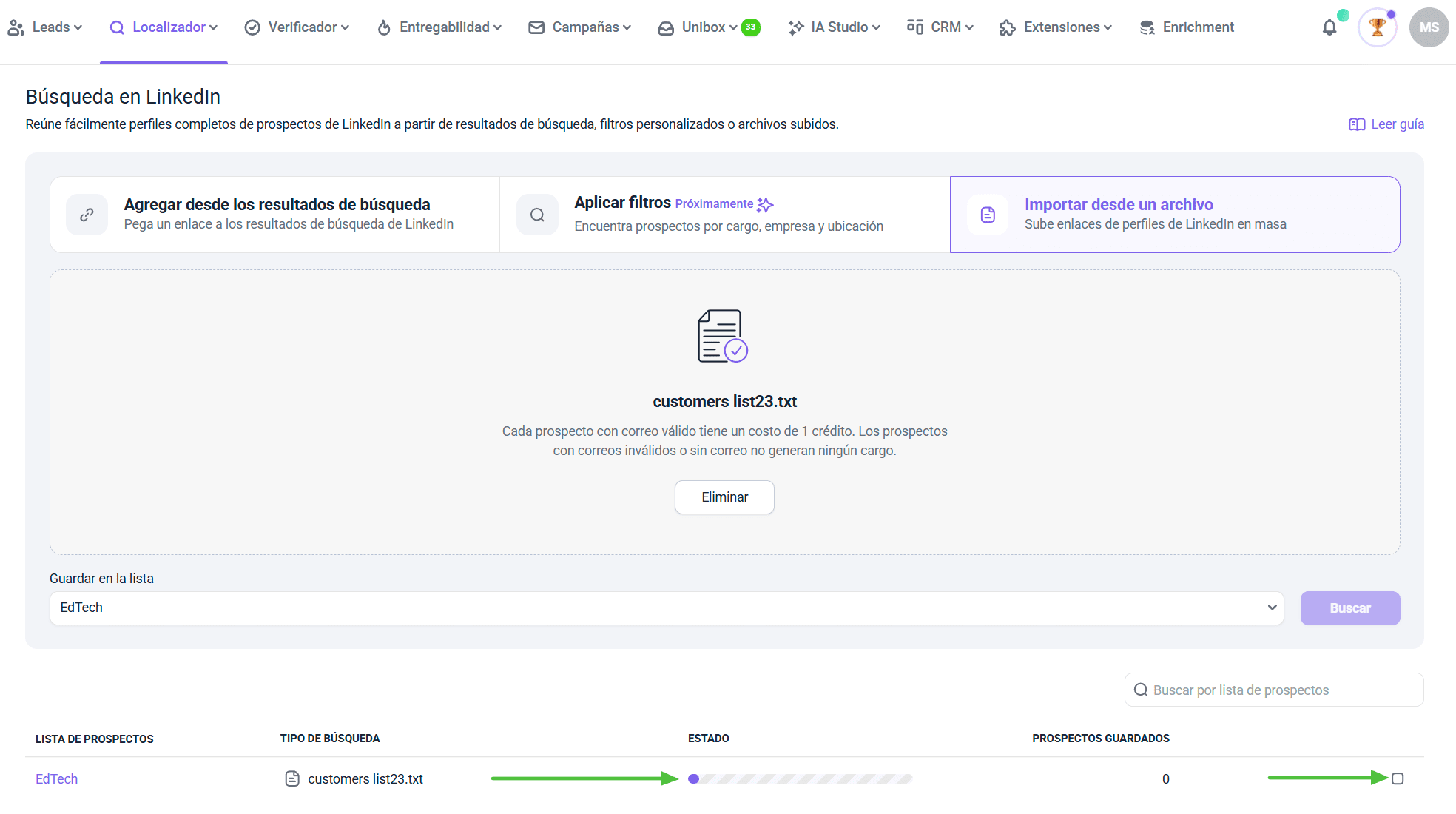Select the Agregar desde los resultados tab
The image size is (1456, 814).
(x=275, y=215)
